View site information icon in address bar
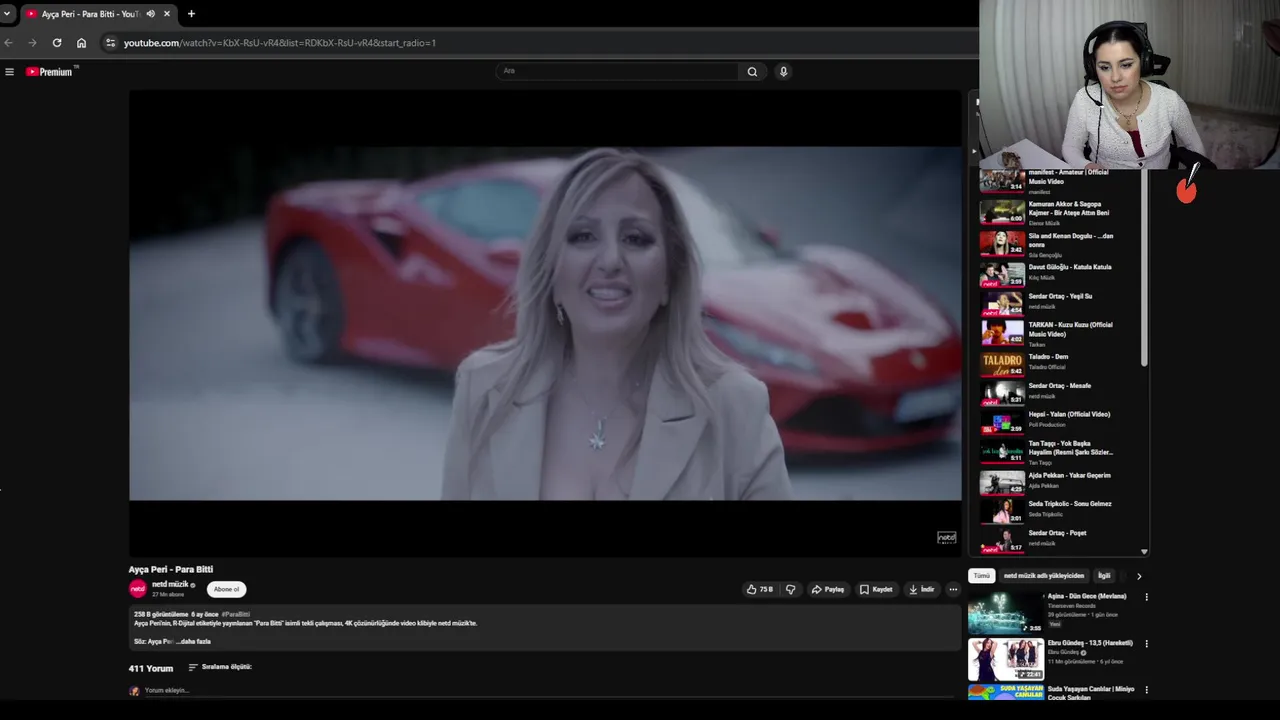 tap(111, 43)
